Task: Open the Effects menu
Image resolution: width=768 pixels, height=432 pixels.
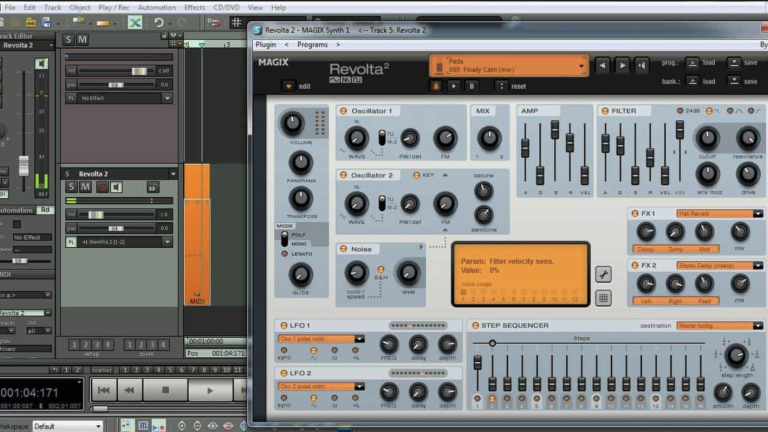Action: [194, 7]
